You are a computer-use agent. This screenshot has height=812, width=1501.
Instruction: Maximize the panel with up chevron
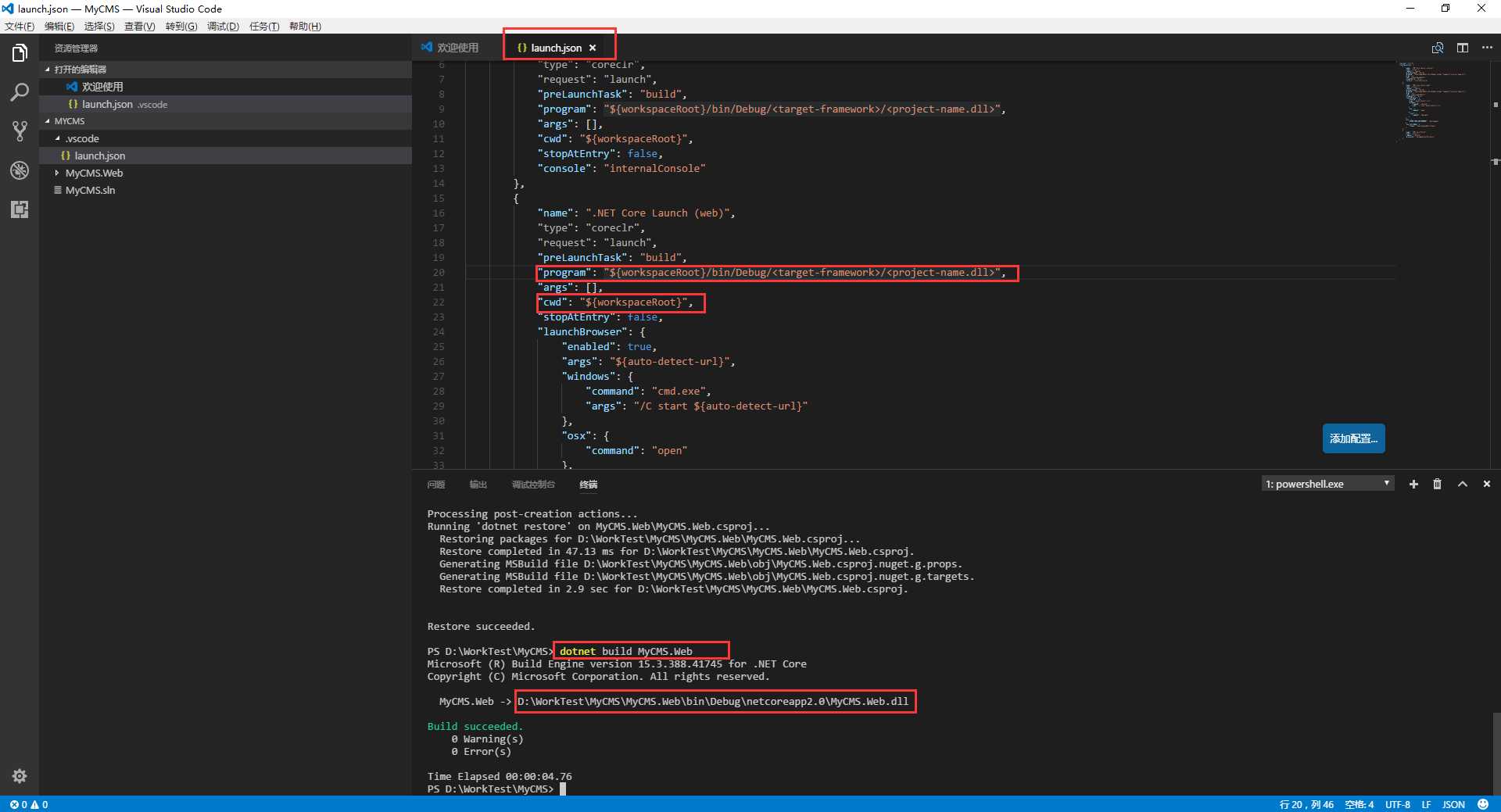[x=1462, y=485]
